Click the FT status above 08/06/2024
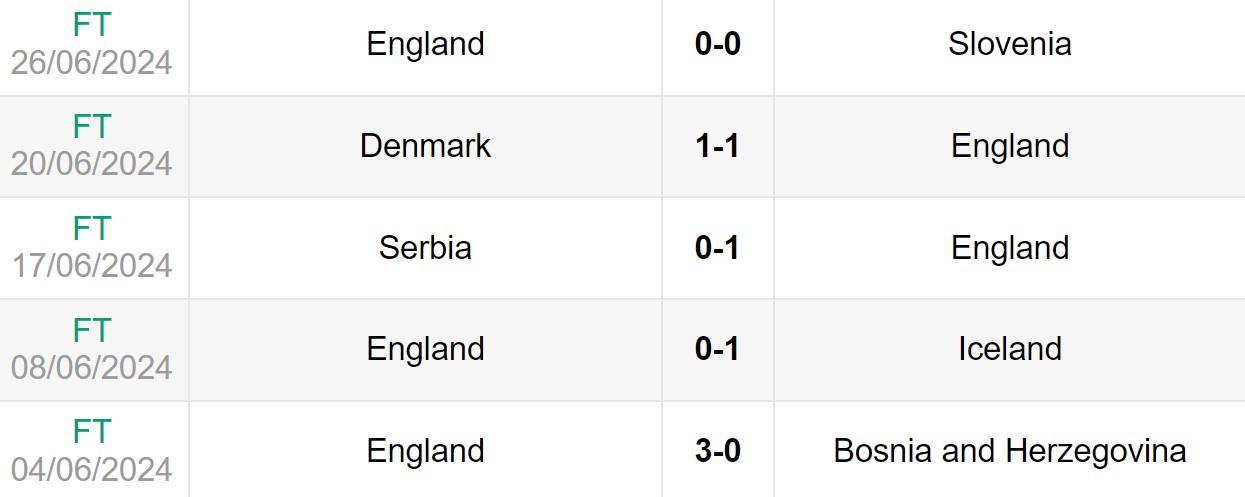This screenshot has width=1245, height=497. (x=92, y=330)
